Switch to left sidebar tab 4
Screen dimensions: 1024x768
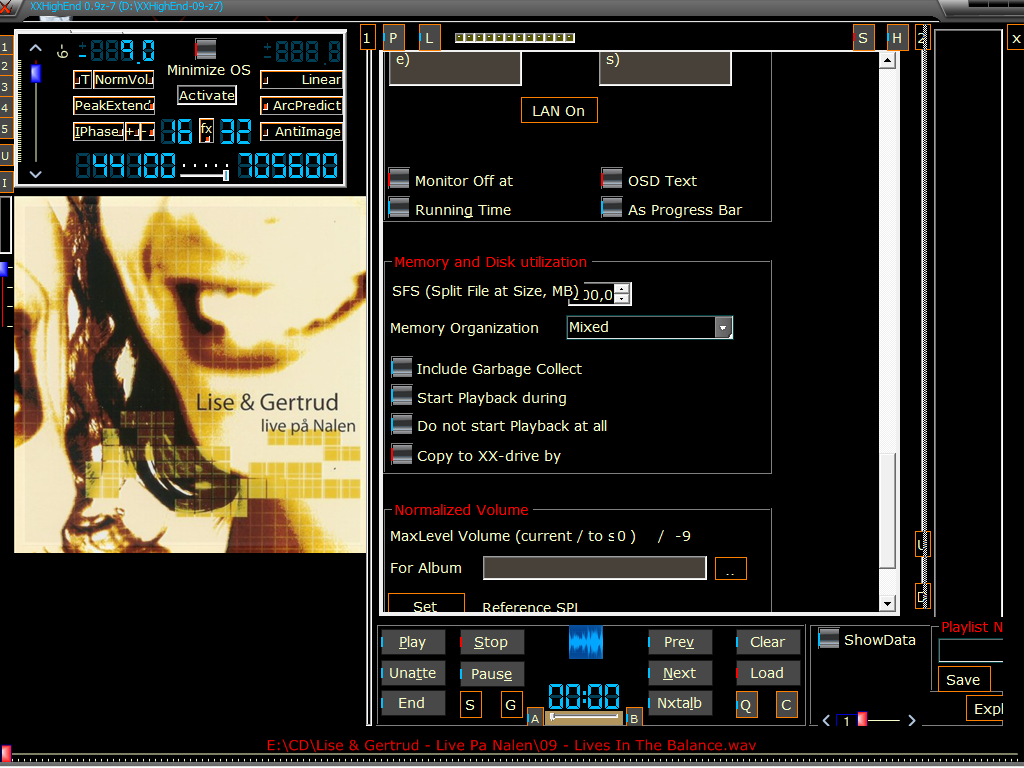pyautogui.click(x=5, y=108)
